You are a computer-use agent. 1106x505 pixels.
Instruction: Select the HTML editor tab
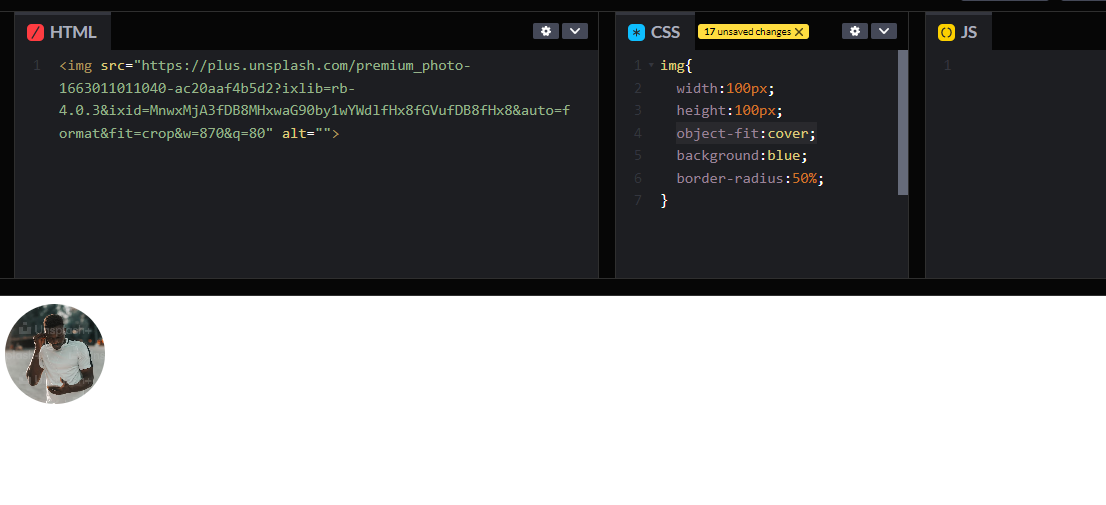[x=63, y=32]
